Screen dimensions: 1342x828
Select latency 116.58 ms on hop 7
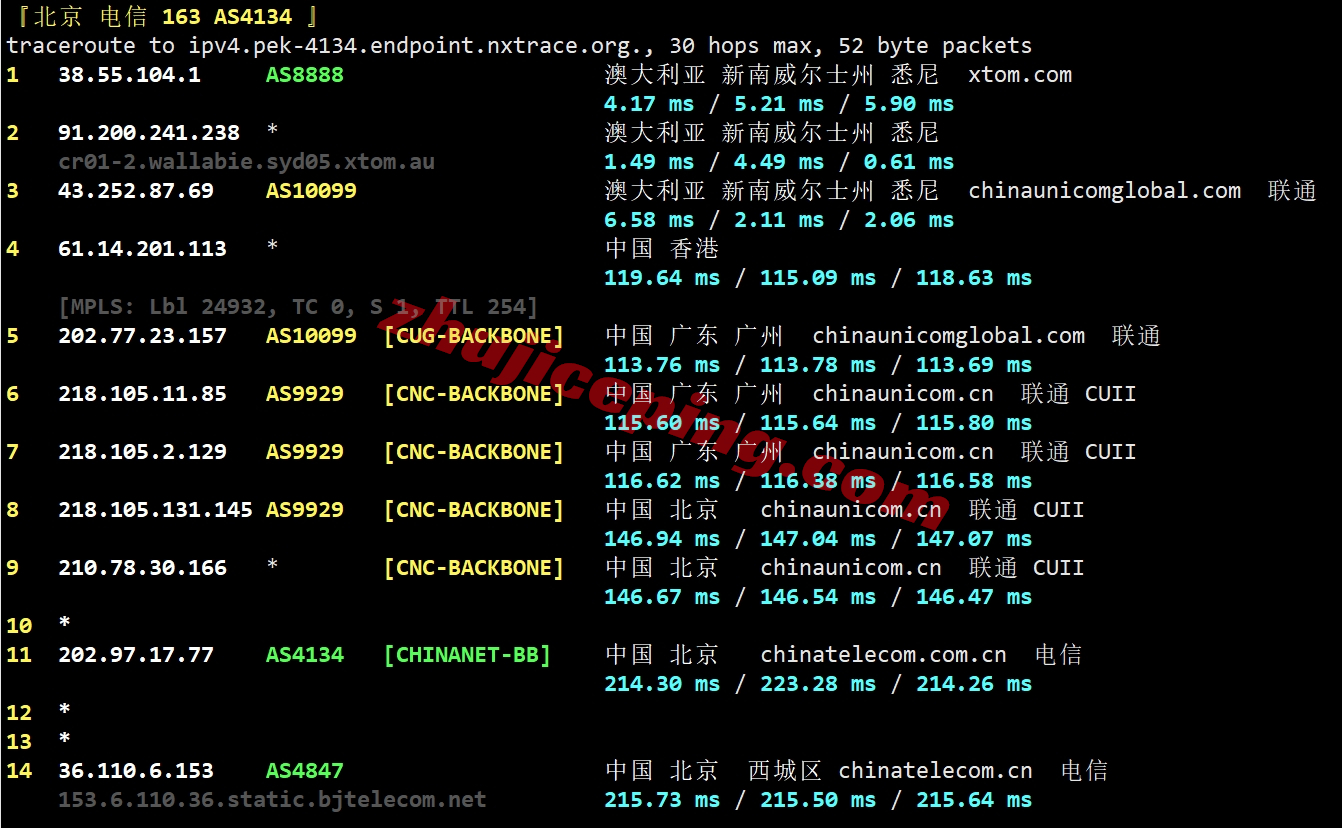974,481
